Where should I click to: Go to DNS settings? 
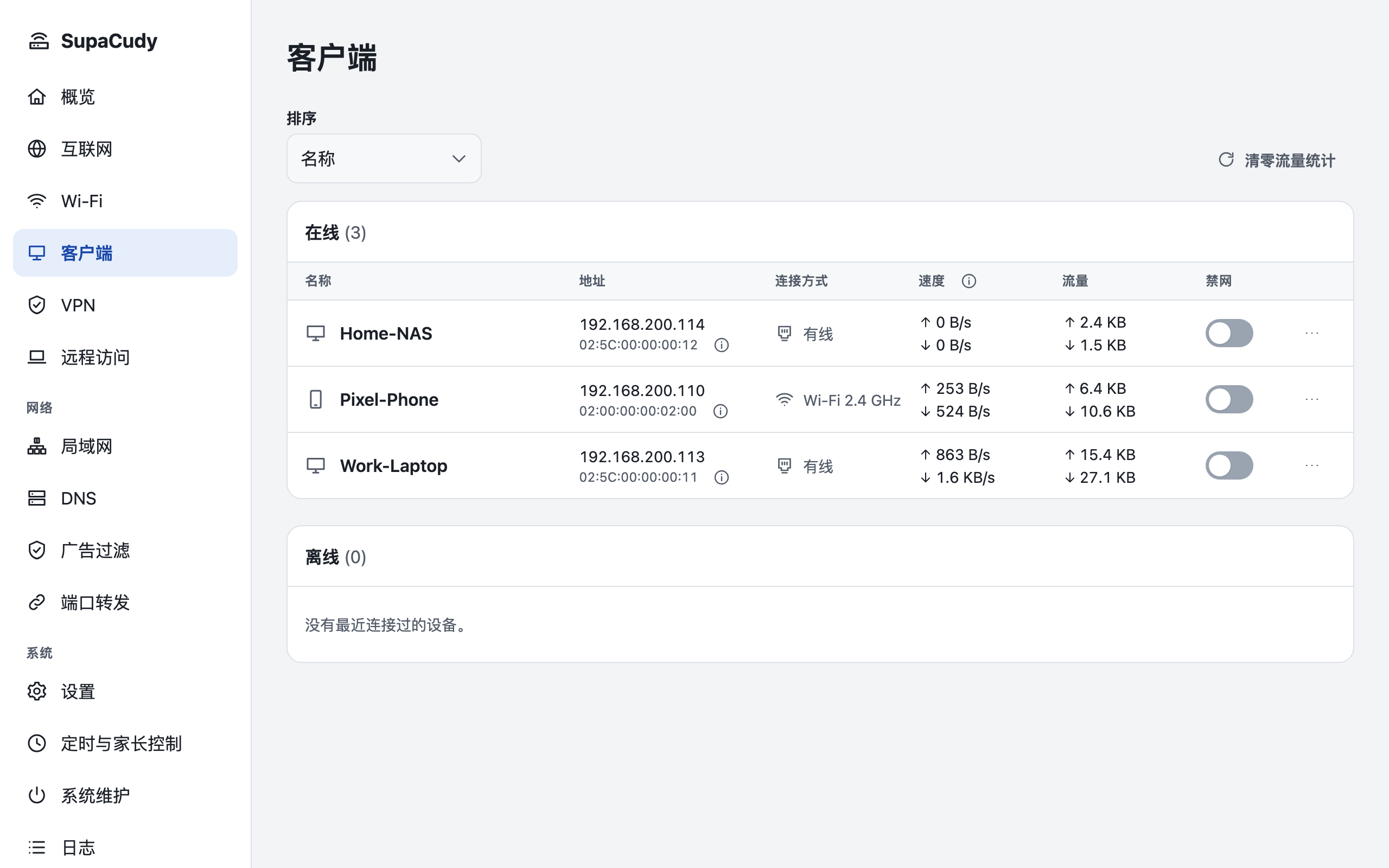(125, 499)
